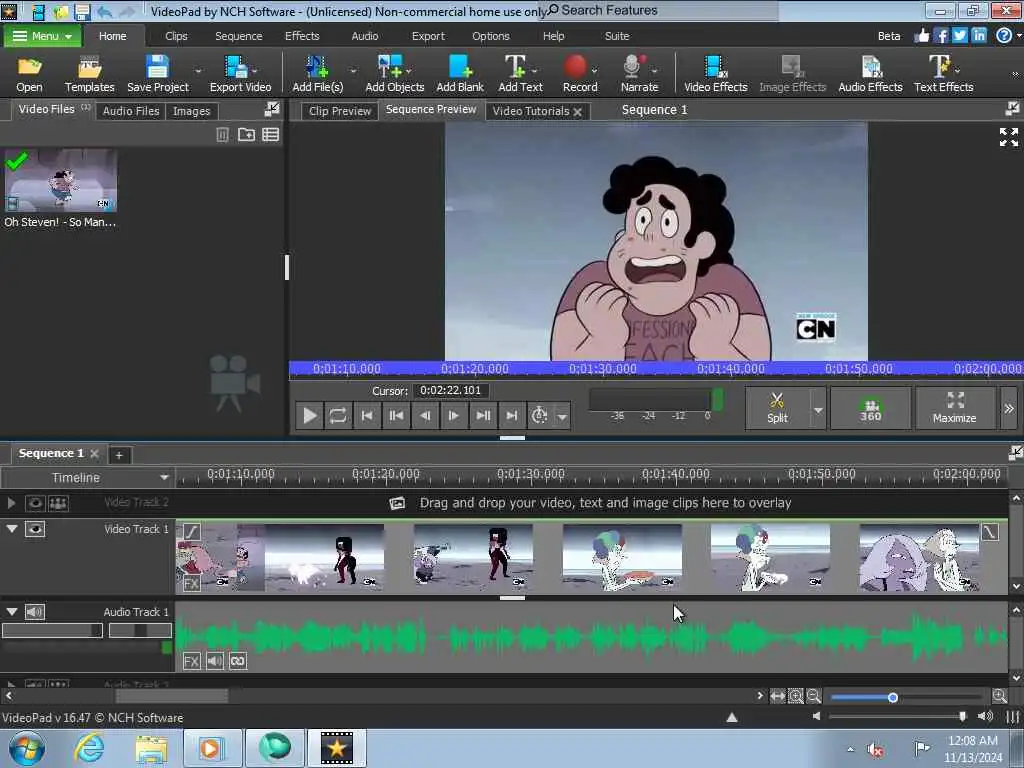Adjust the timeline zoom slider
1024x768 pixels.
coord(906,697)
